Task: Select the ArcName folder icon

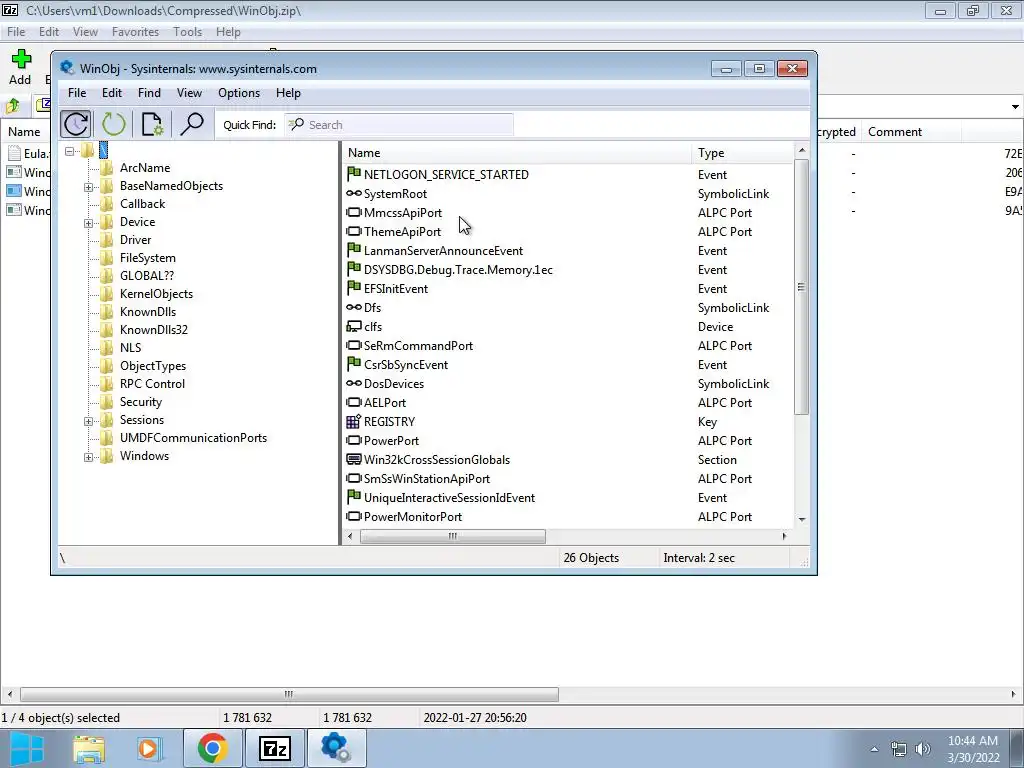Action: point(107,168)
